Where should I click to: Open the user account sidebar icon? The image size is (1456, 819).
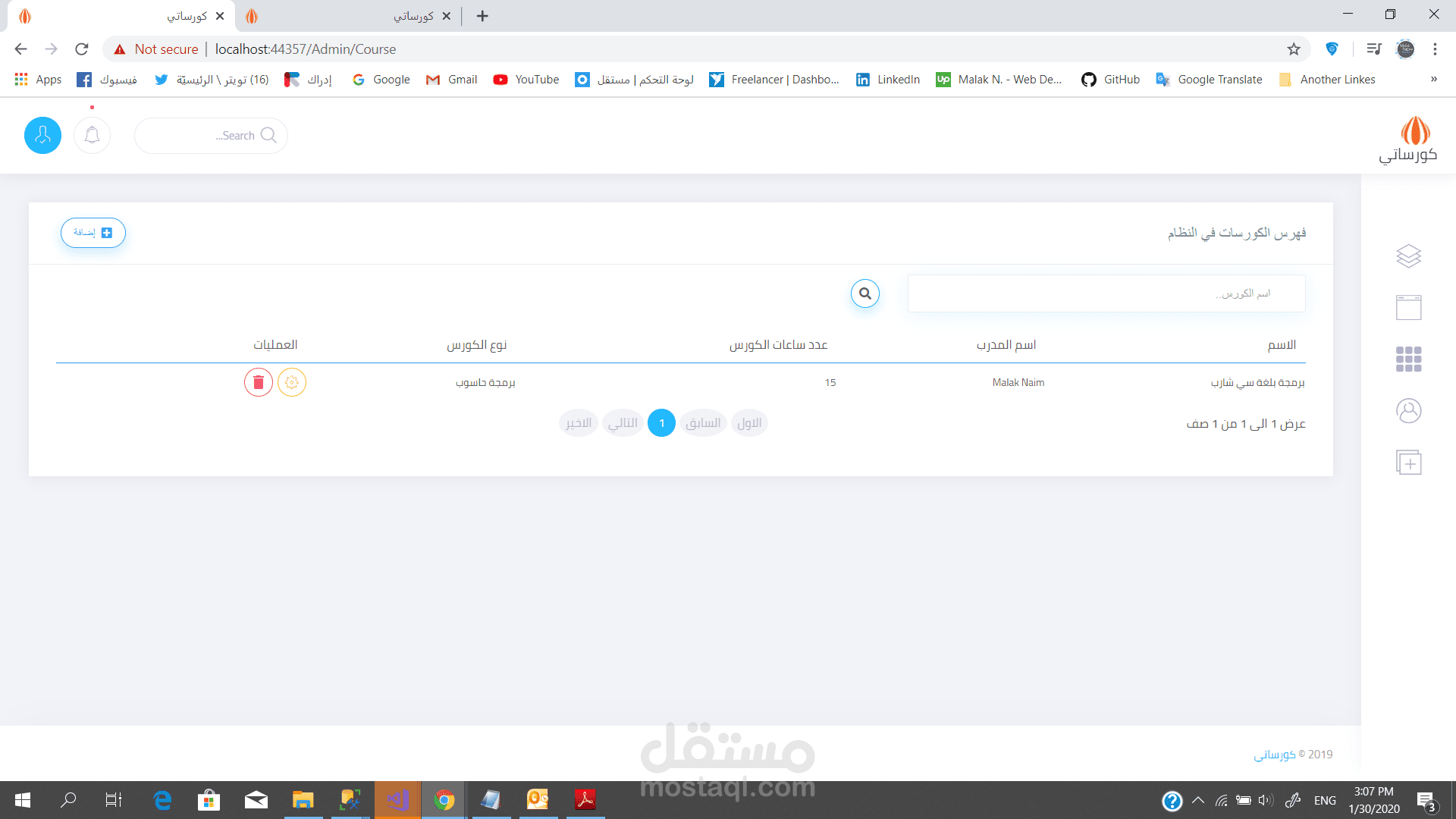coord(1408,411)
